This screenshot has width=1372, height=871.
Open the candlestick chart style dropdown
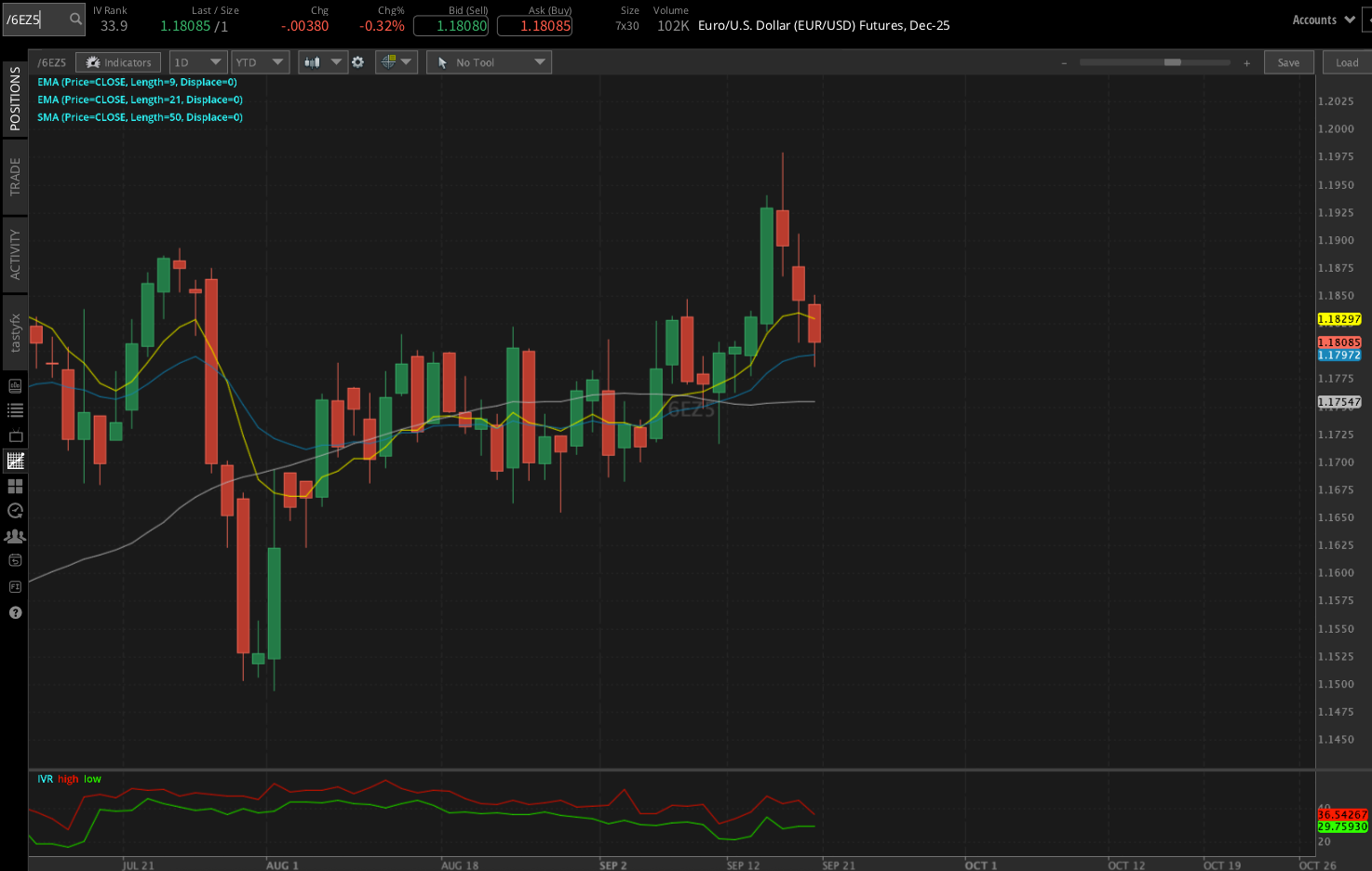click(323, 62)
